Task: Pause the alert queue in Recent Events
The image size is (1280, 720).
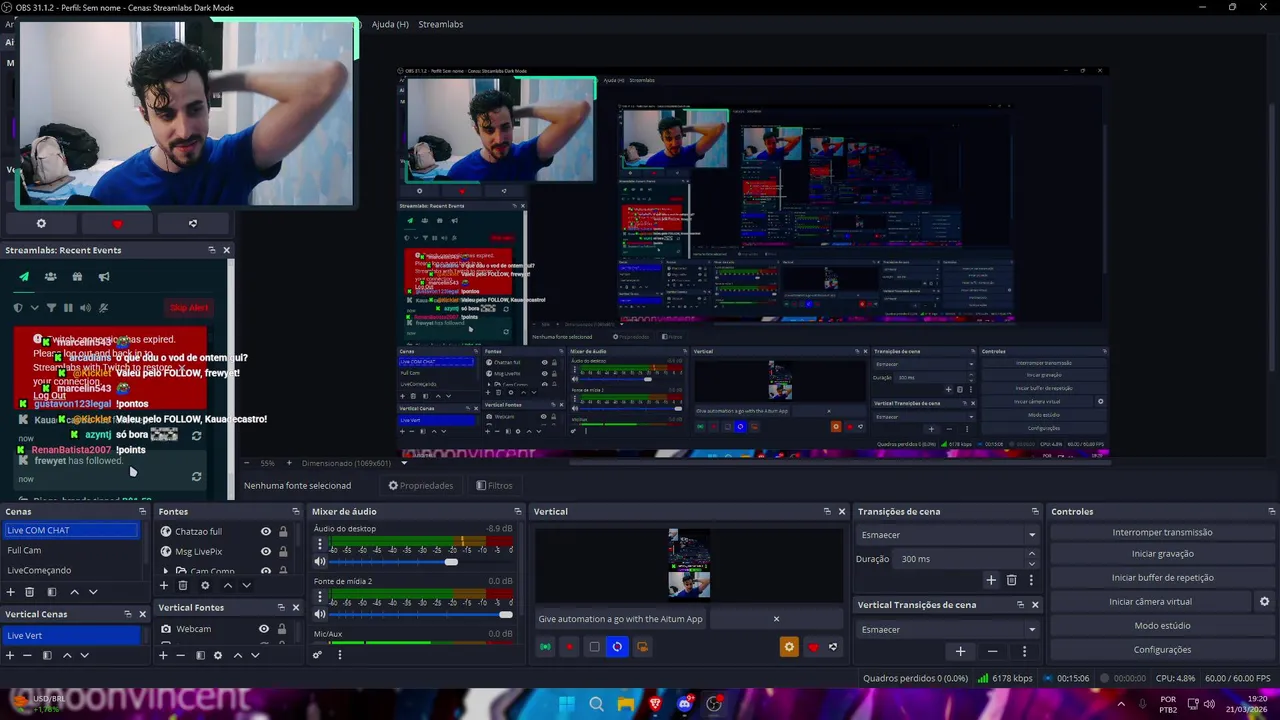Action: (x=68, y=308)
